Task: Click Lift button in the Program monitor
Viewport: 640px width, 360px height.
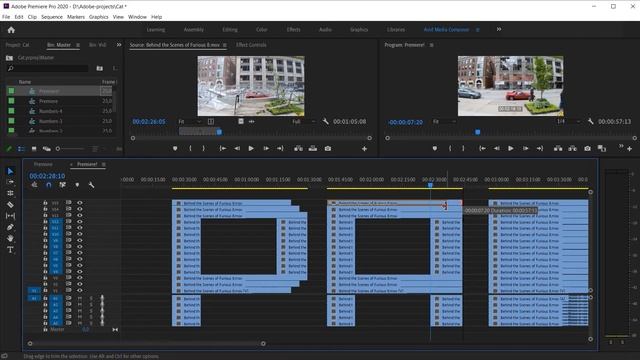Action: (558, 149)
